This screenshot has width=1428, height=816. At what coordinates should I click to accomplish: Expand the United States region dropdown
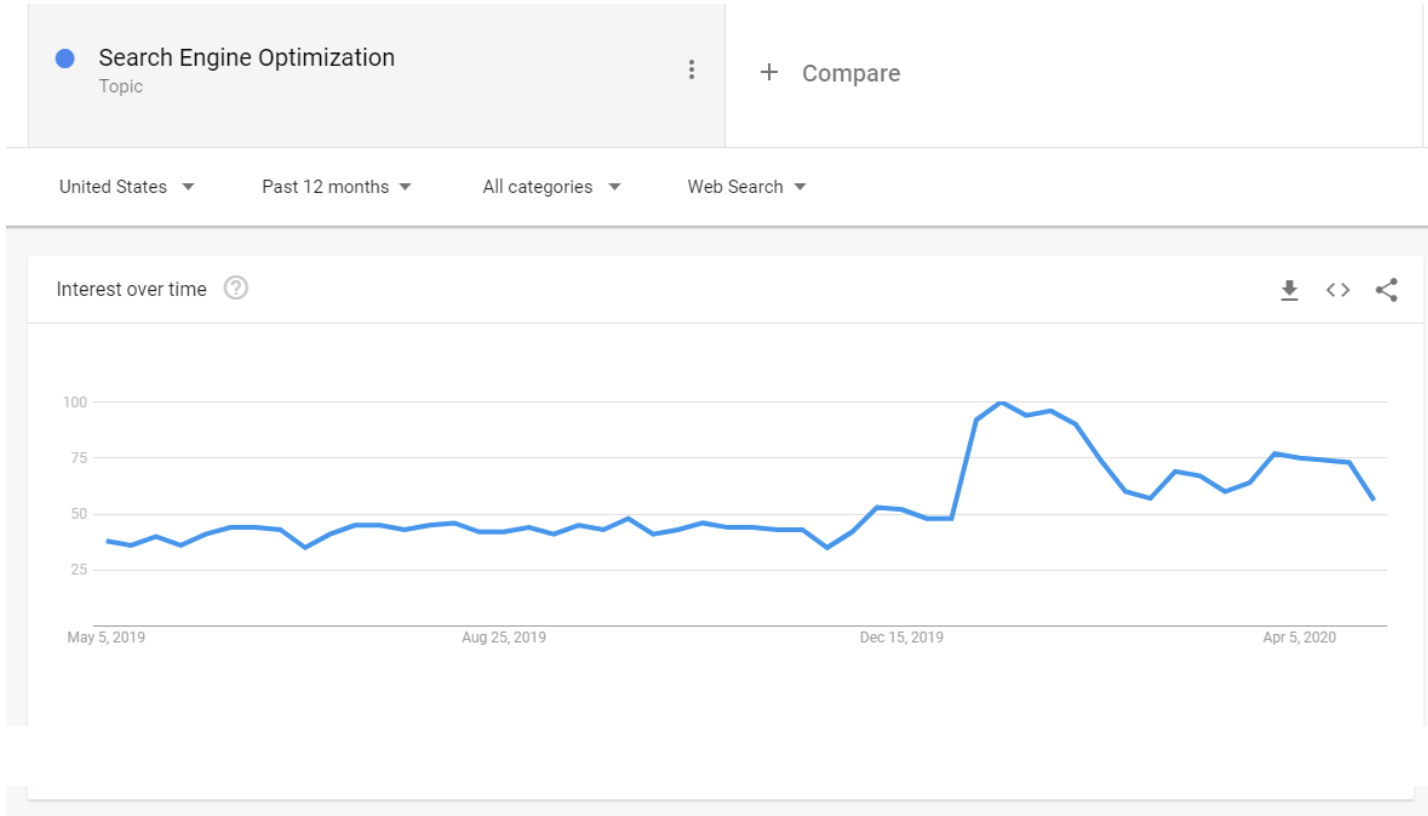click(x=127, y=187)
